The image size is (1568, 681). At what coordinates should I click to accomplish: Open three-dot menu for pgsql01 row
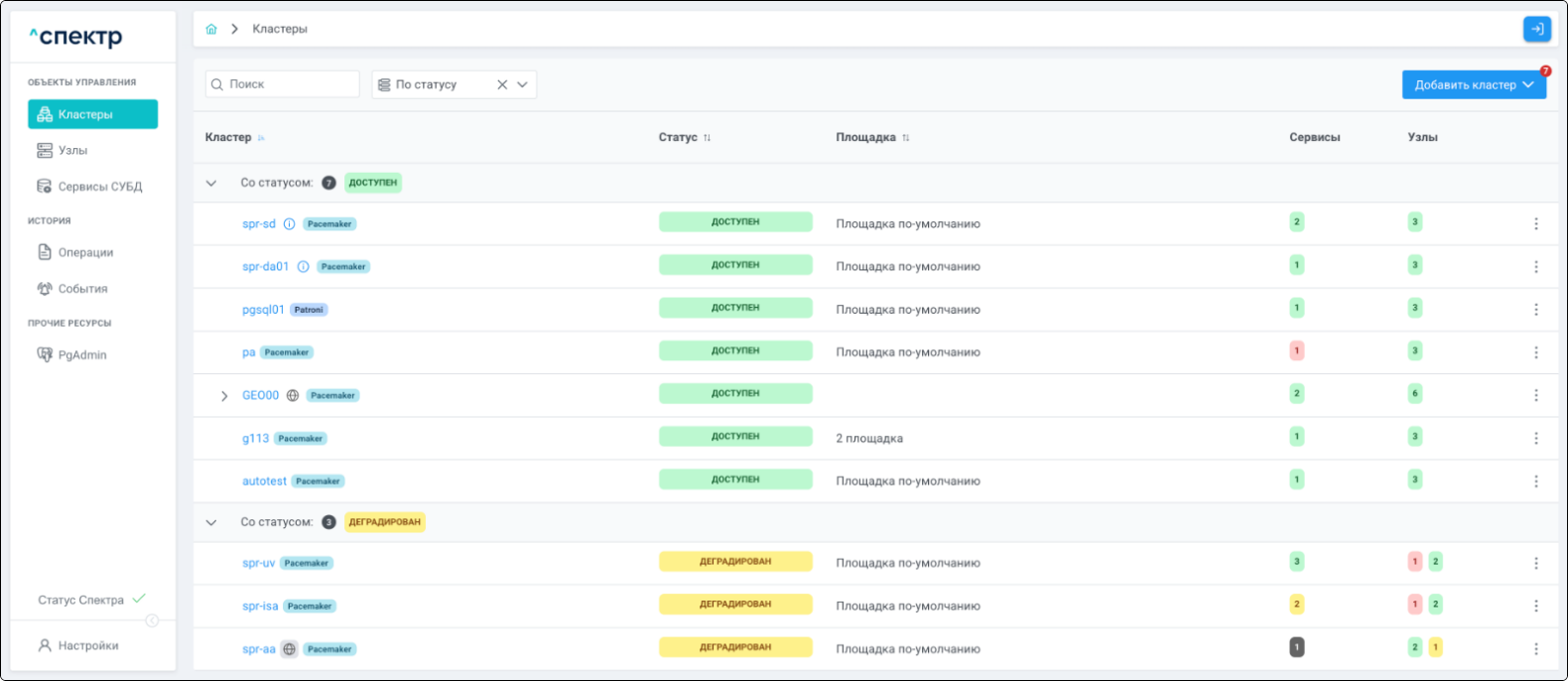pos(1535,310)
